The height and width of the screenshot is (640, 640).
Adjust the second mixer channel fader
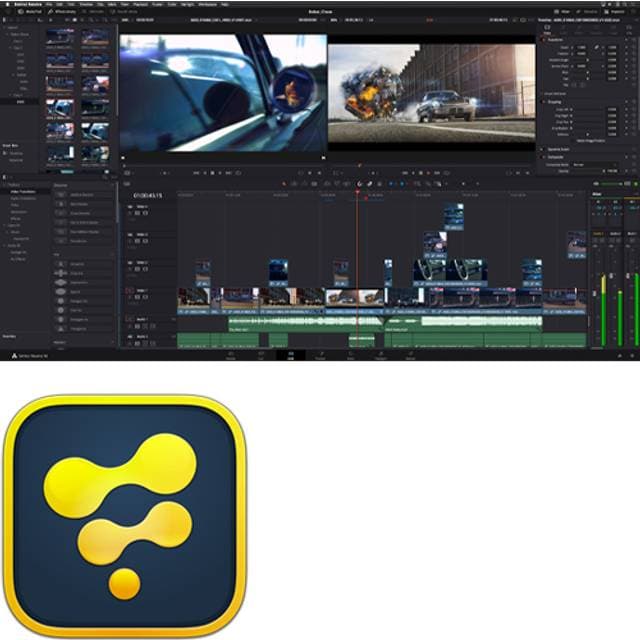click(x=611, y=276)
